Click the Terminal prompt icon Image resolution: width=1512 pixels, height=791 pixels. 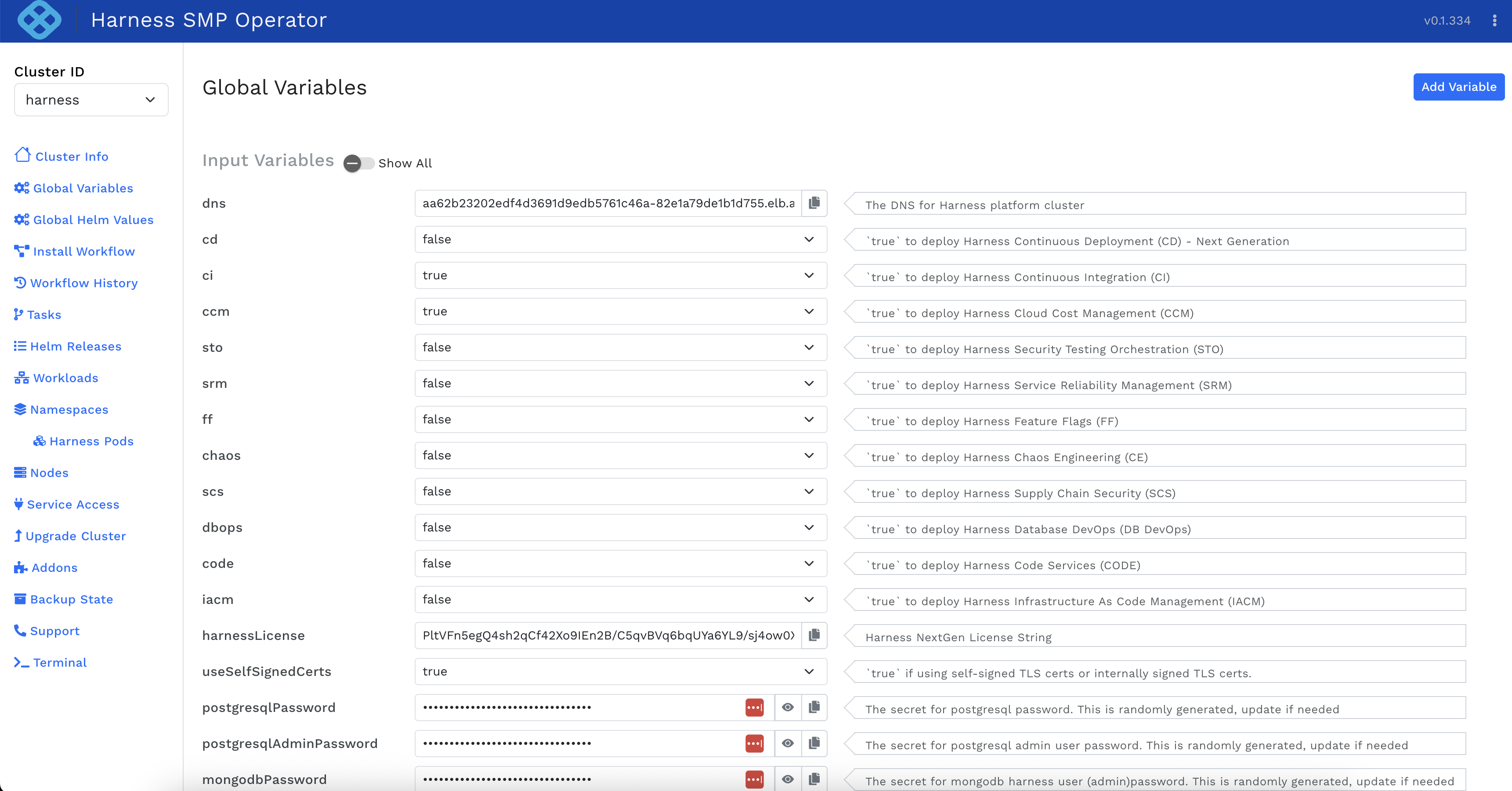(x=22, y=663)
